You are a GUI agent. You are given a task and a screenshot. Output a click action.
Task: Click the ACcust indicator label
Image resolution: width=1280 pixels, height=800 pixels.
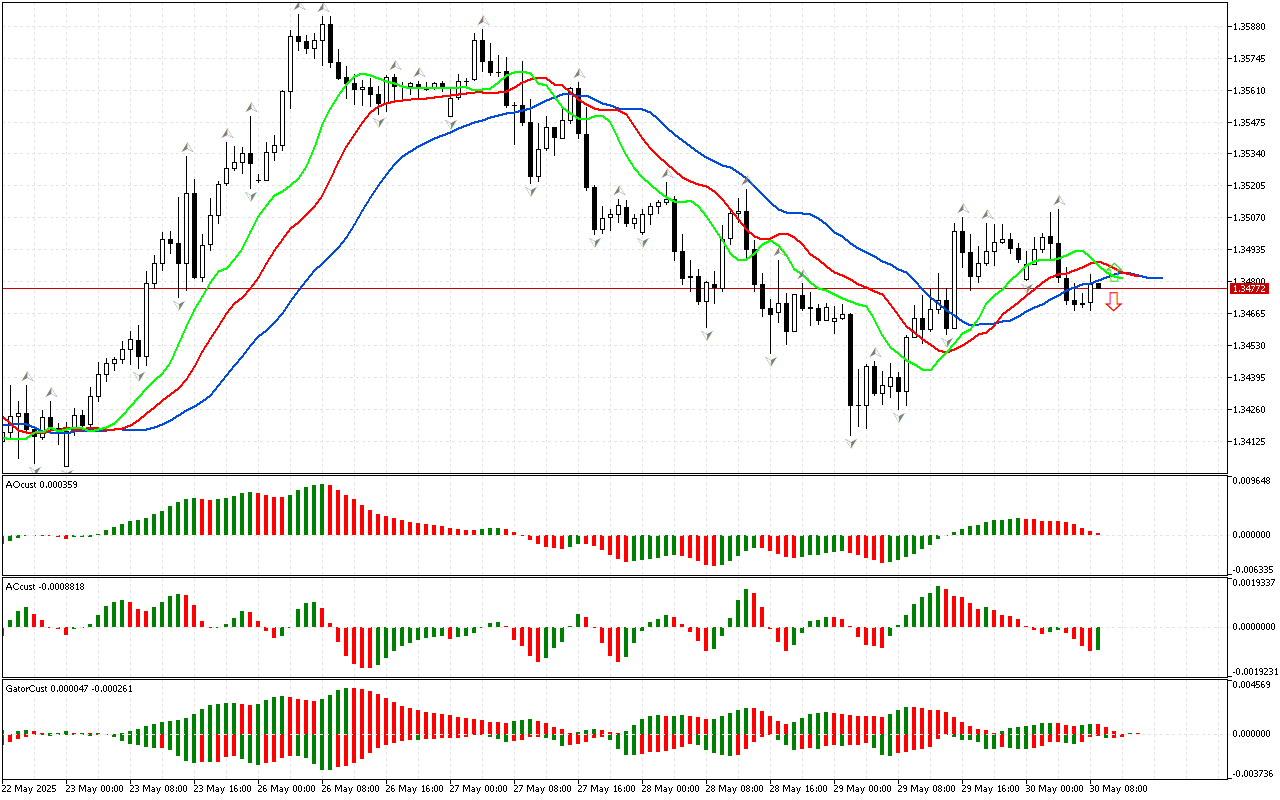tap(44, 585)
